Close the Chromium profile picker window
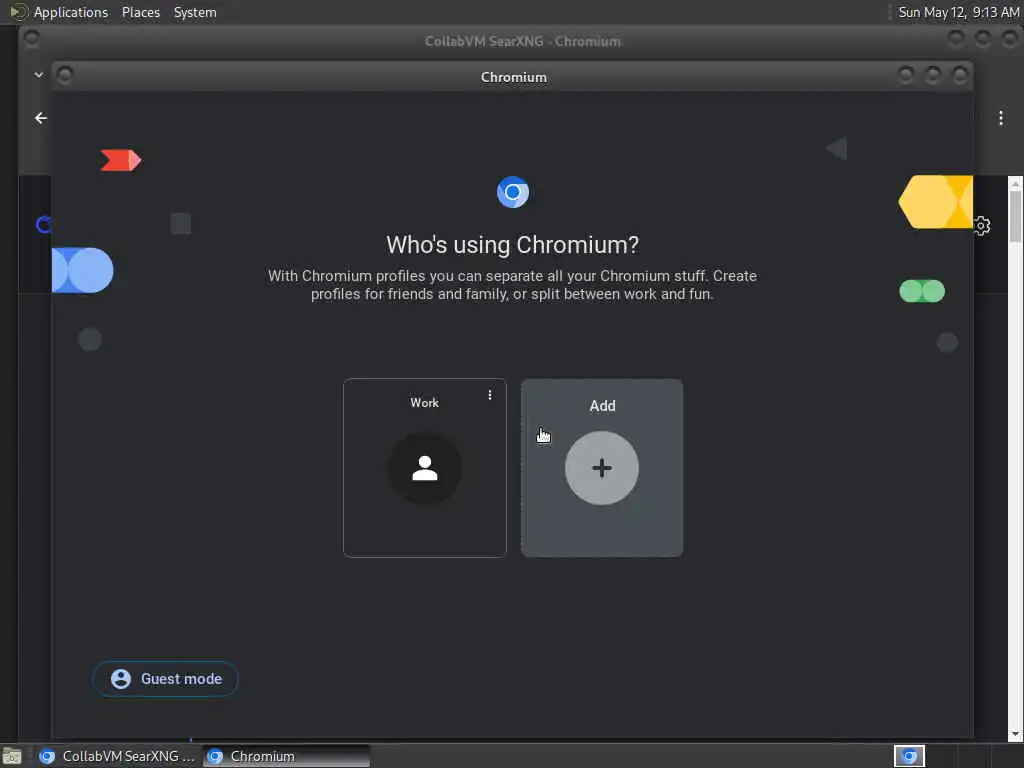 959,76
